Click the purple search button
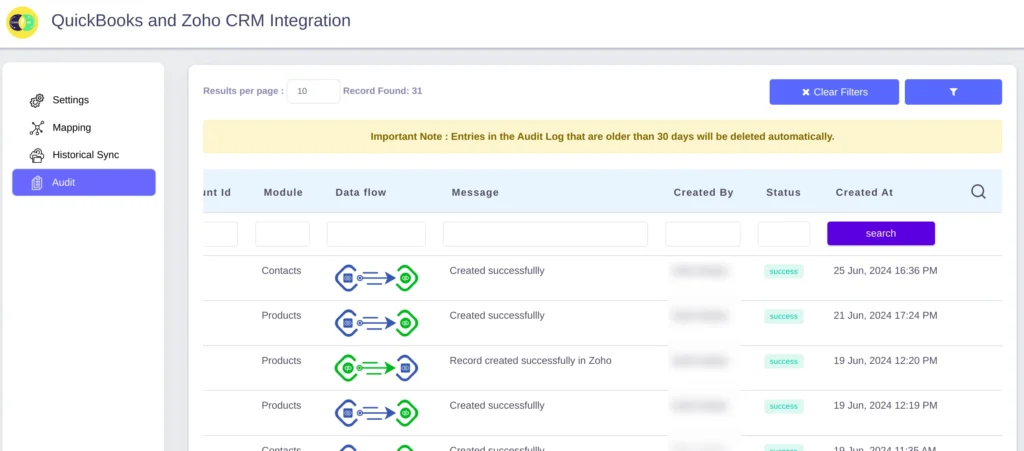The height and width of the screenshot is (451, 1024). coord(880,234)
